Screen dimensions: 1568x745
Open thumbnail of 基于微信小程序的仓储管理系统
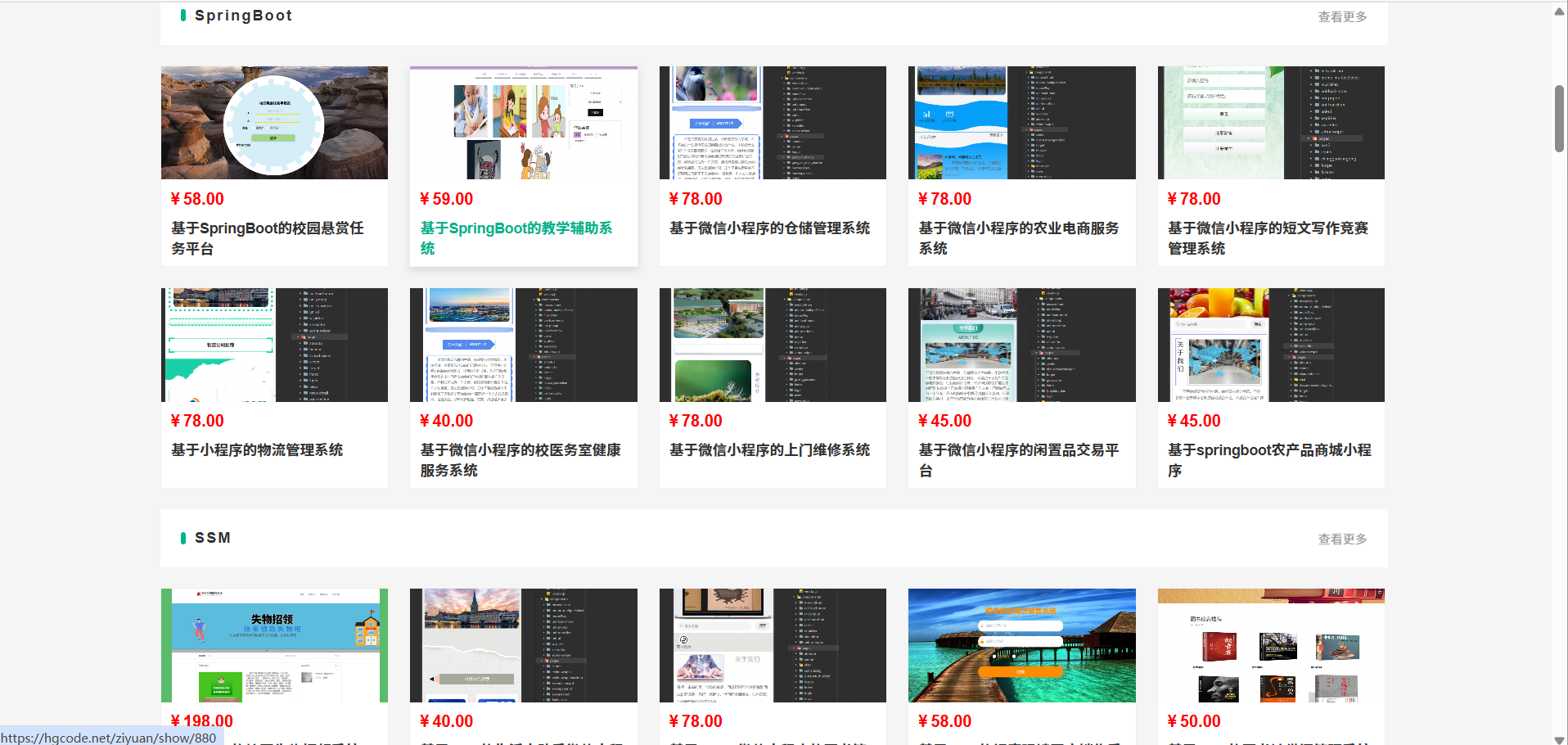773,123
